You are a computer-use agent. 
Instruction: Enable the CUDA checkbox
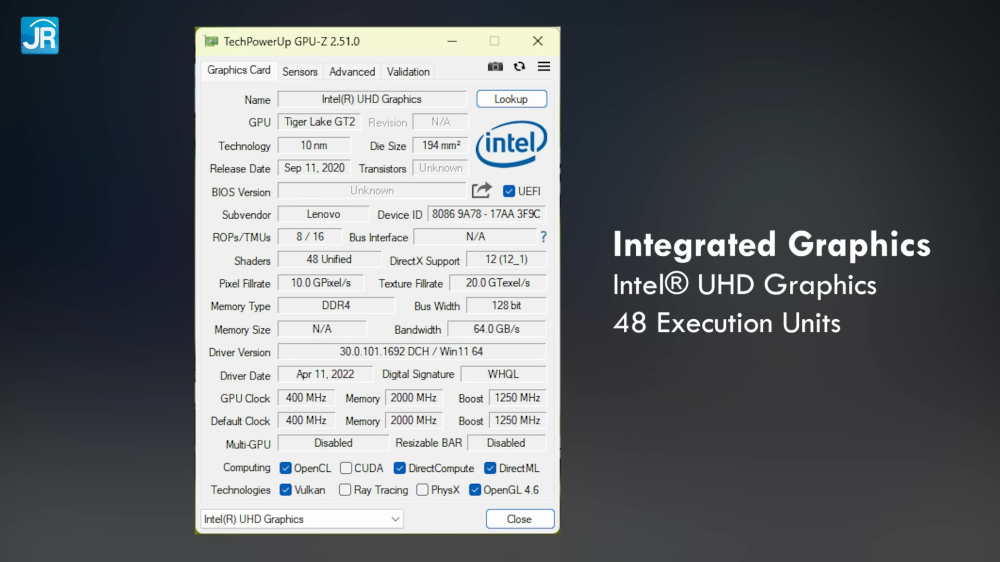[346, 468]
